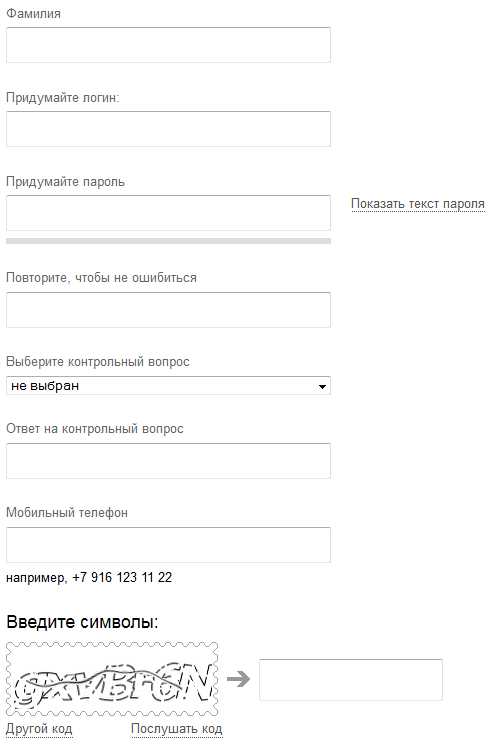Click the dropdown arrow of the control question

322,386
